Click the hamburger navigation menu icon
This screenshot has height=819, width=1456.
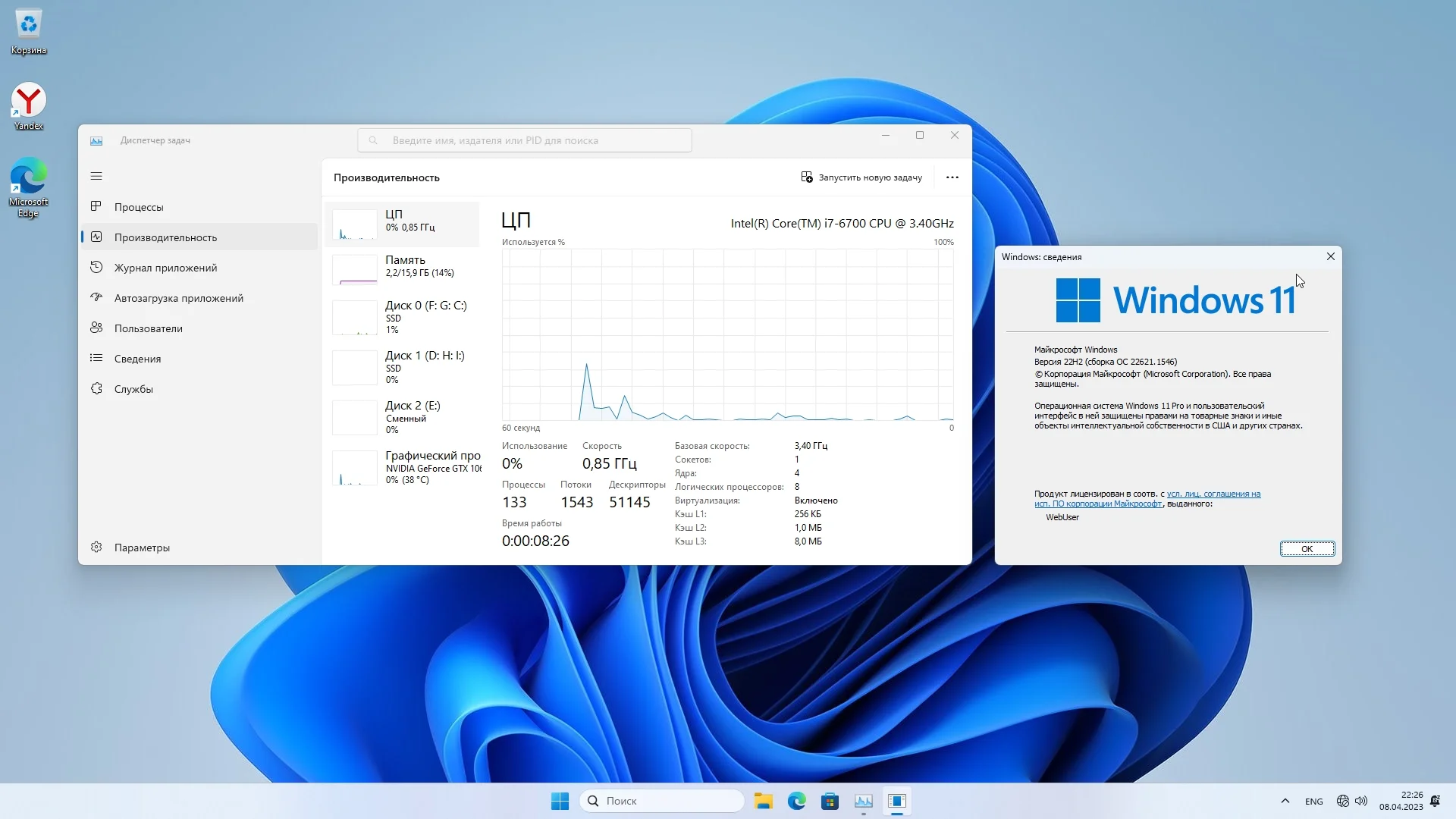(96, 176)
